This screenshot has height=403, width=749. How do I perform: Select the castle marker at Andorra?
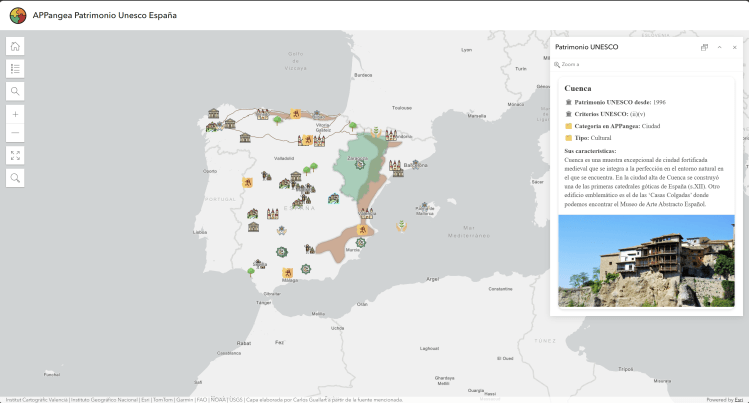(391, 135)
